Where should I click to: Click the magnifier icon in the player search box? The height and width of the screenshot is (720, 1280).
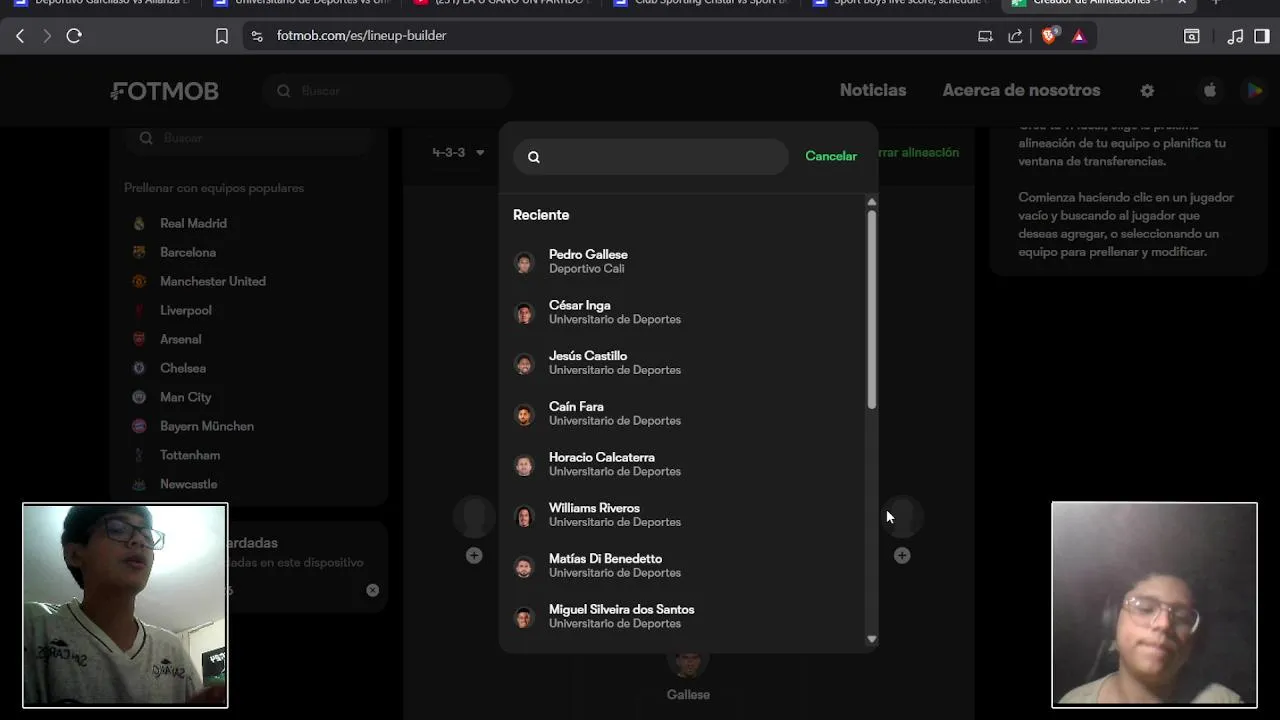534,157
